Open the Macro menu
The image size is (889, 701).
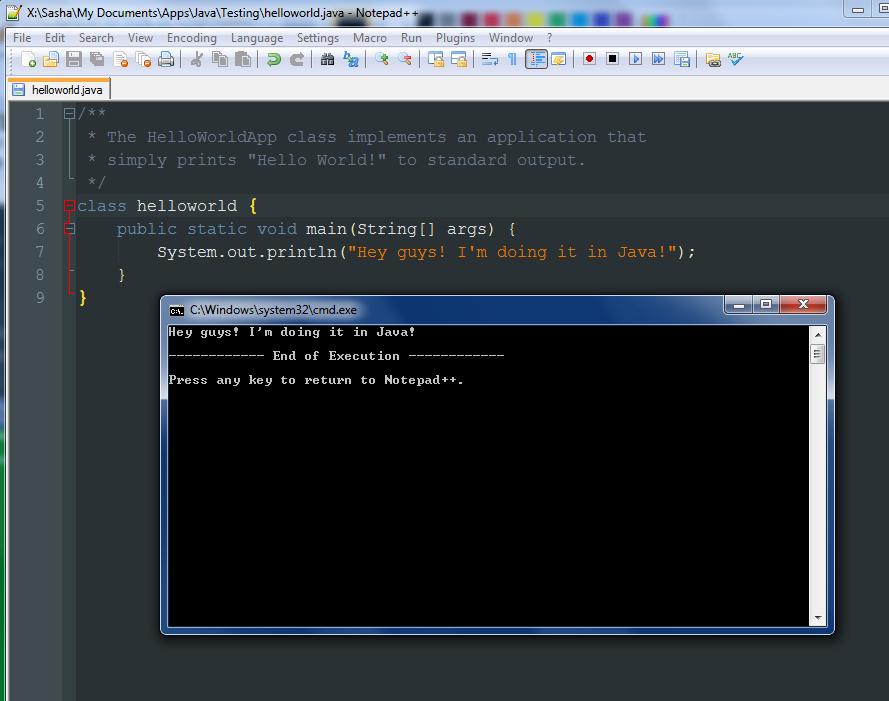pos(370,38)
